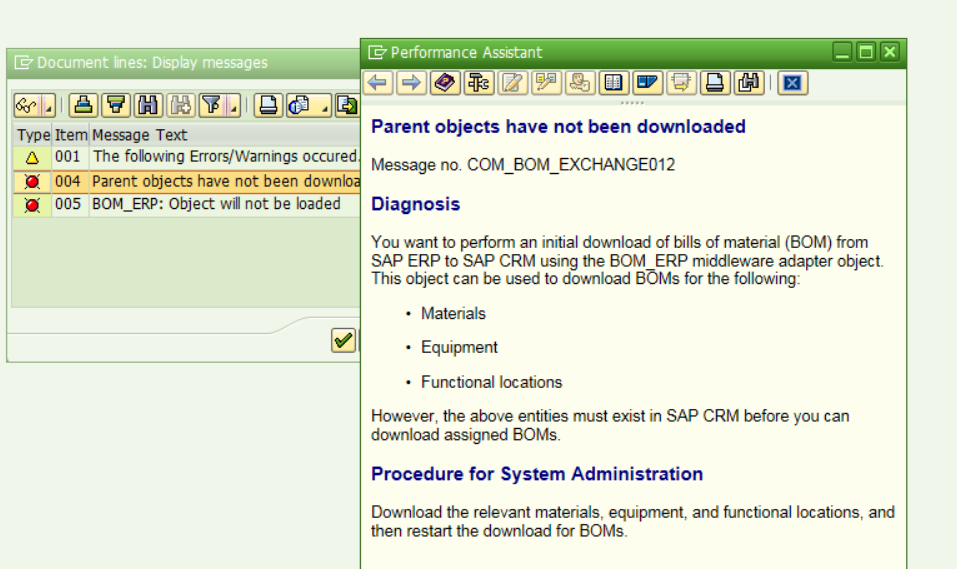Open the Views dropdown arrow
The width and height of the screenshot is (957, 569).
[325, 106]
